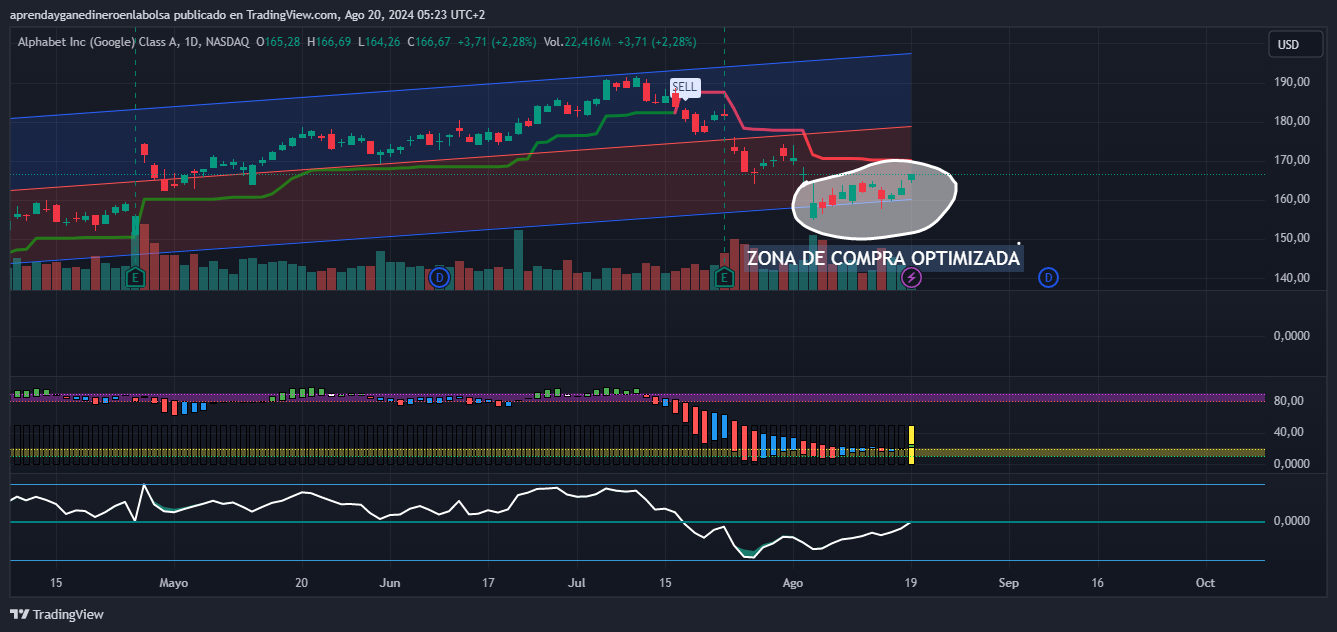This screenshot has height=632, width=1337.
Task: Click the 140,00 price axis label
Action: tap(1292, 278)
